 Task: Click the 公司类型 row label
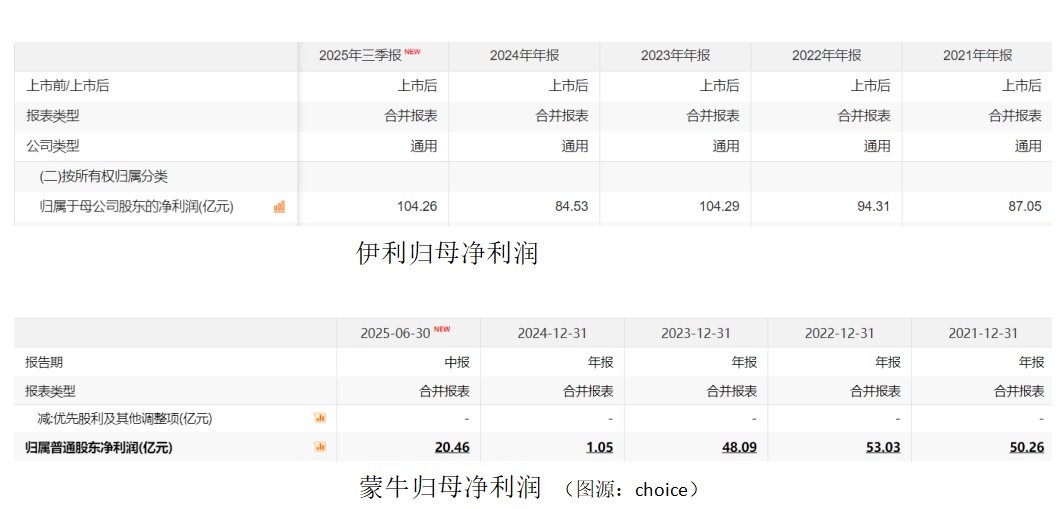(53, 146)
